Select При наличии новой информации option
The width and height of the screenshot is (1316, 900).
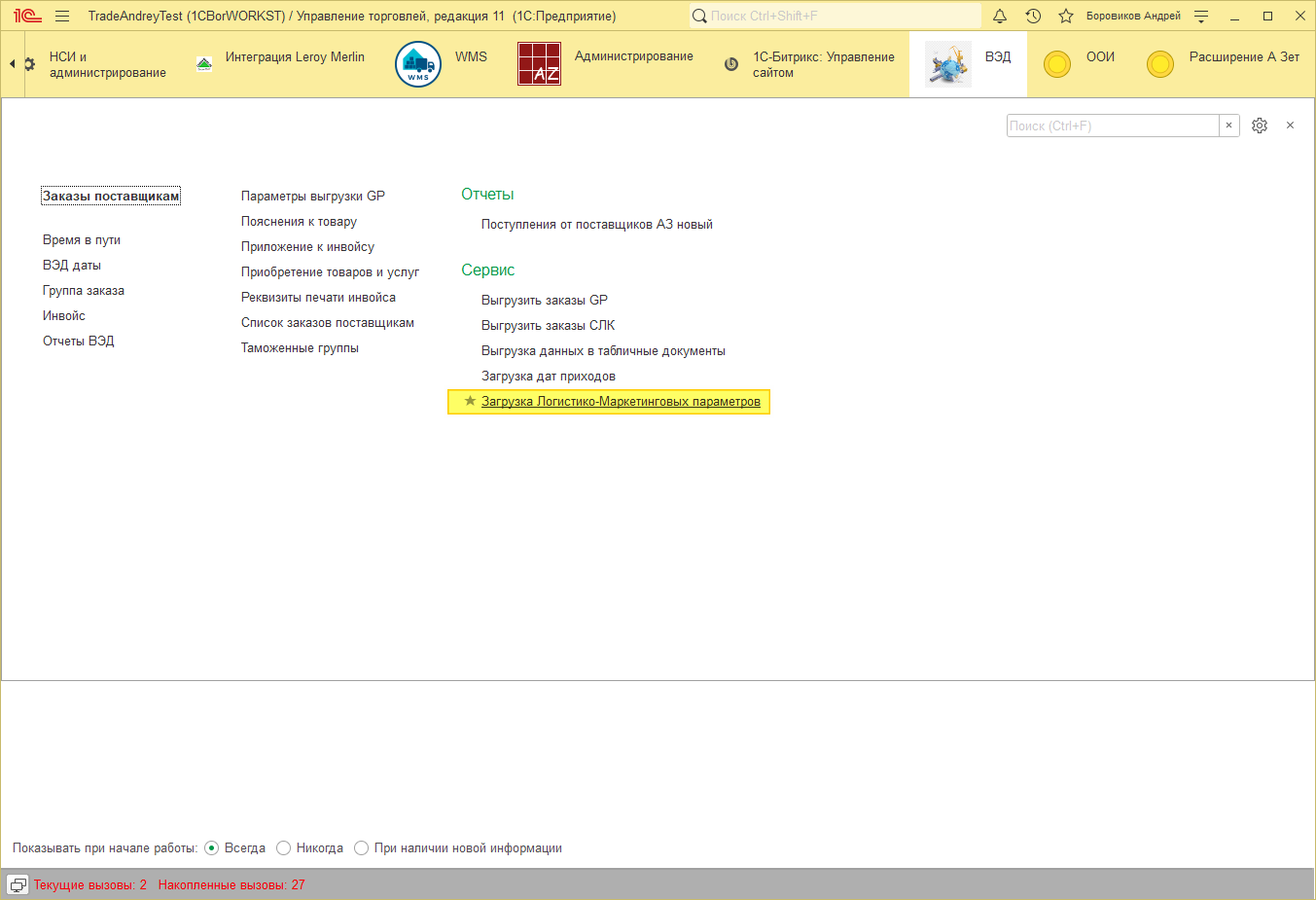pyautogui.click(x=362, y=847)
